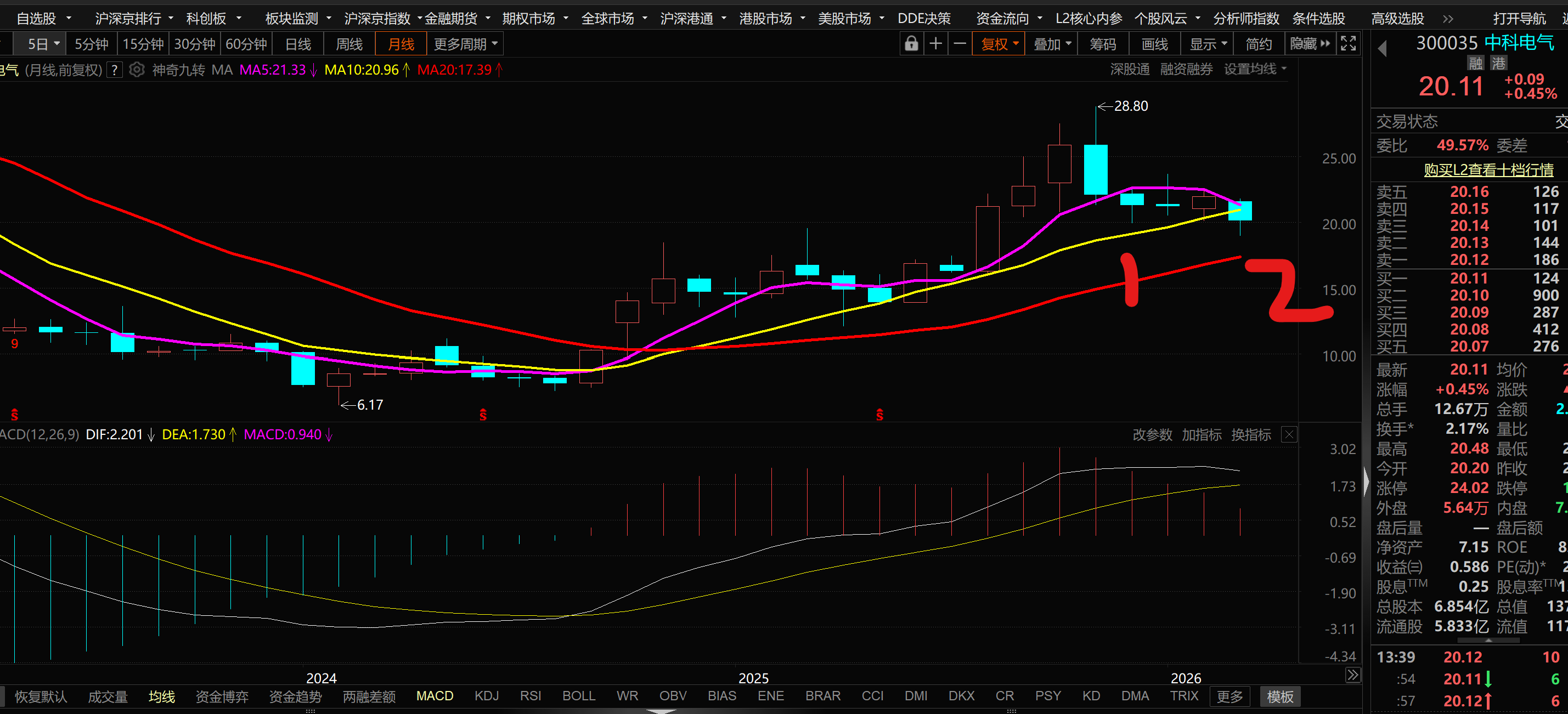1568x714 pixels.
Task: Toggle 简约 simple view mode
Action: click(x=1258, y=44)
